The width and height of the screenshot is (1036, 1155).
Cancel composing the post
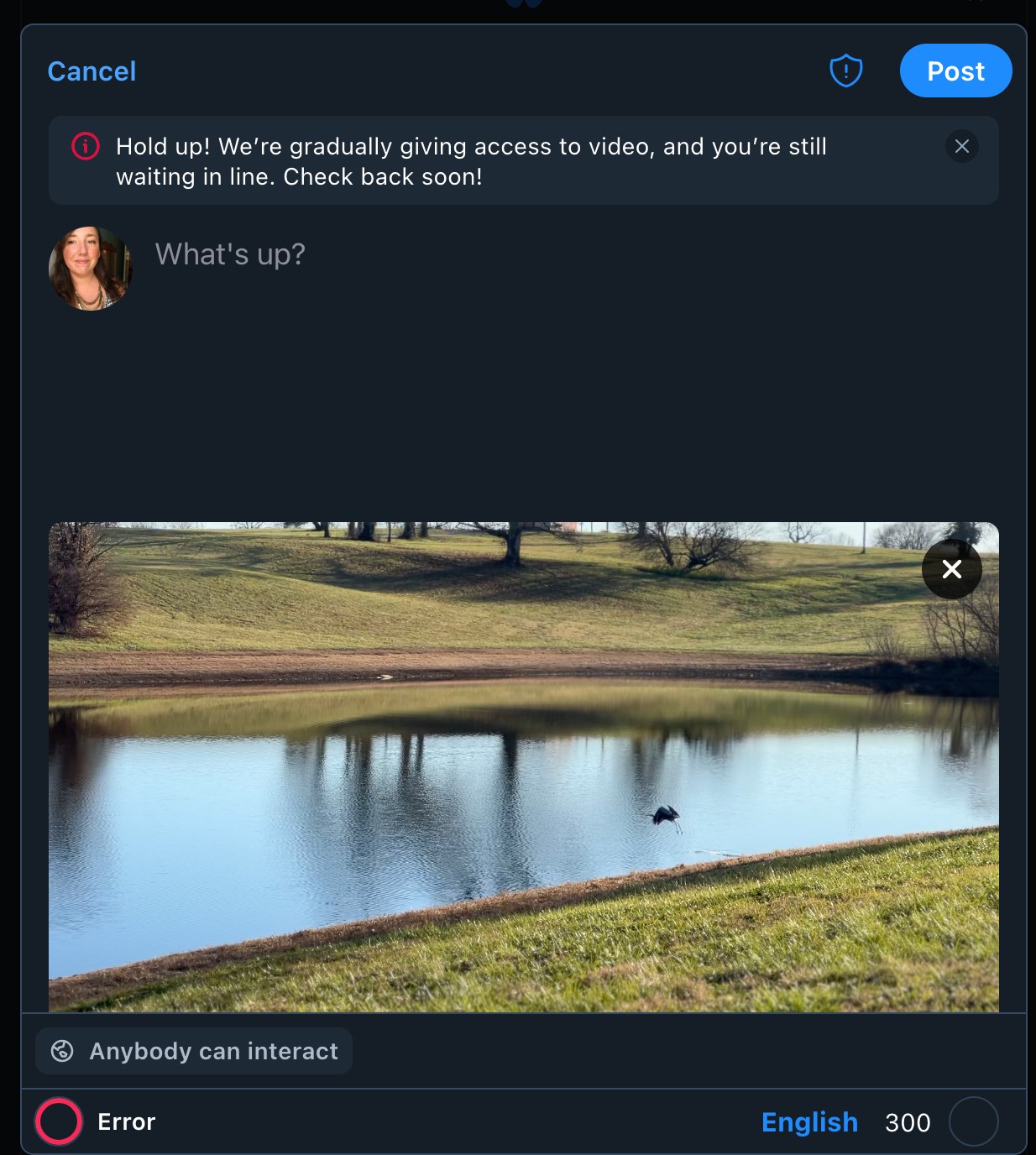(92, 71)
